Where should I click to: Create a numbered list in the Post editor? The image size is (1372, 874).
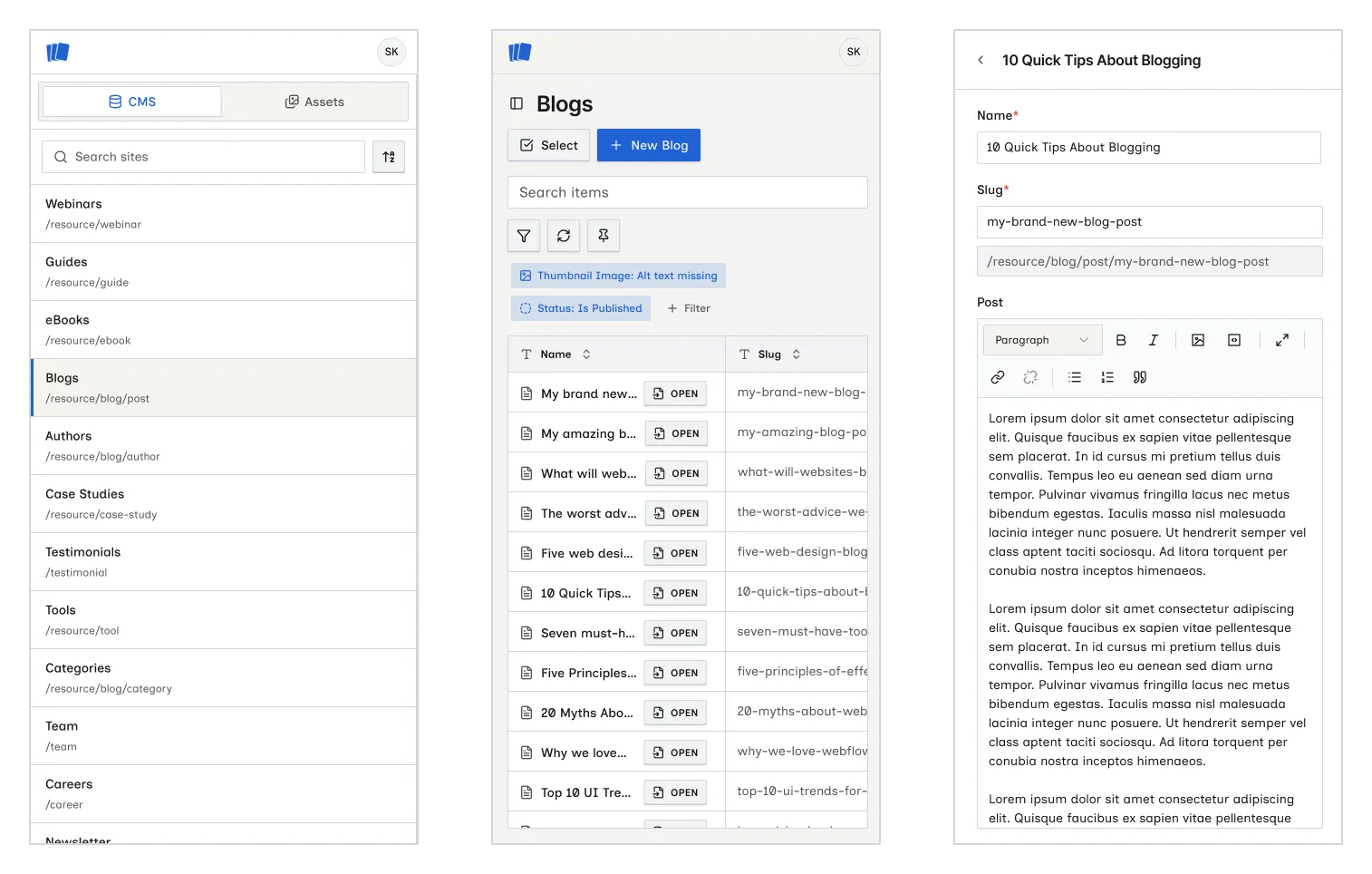[1107, 377]
